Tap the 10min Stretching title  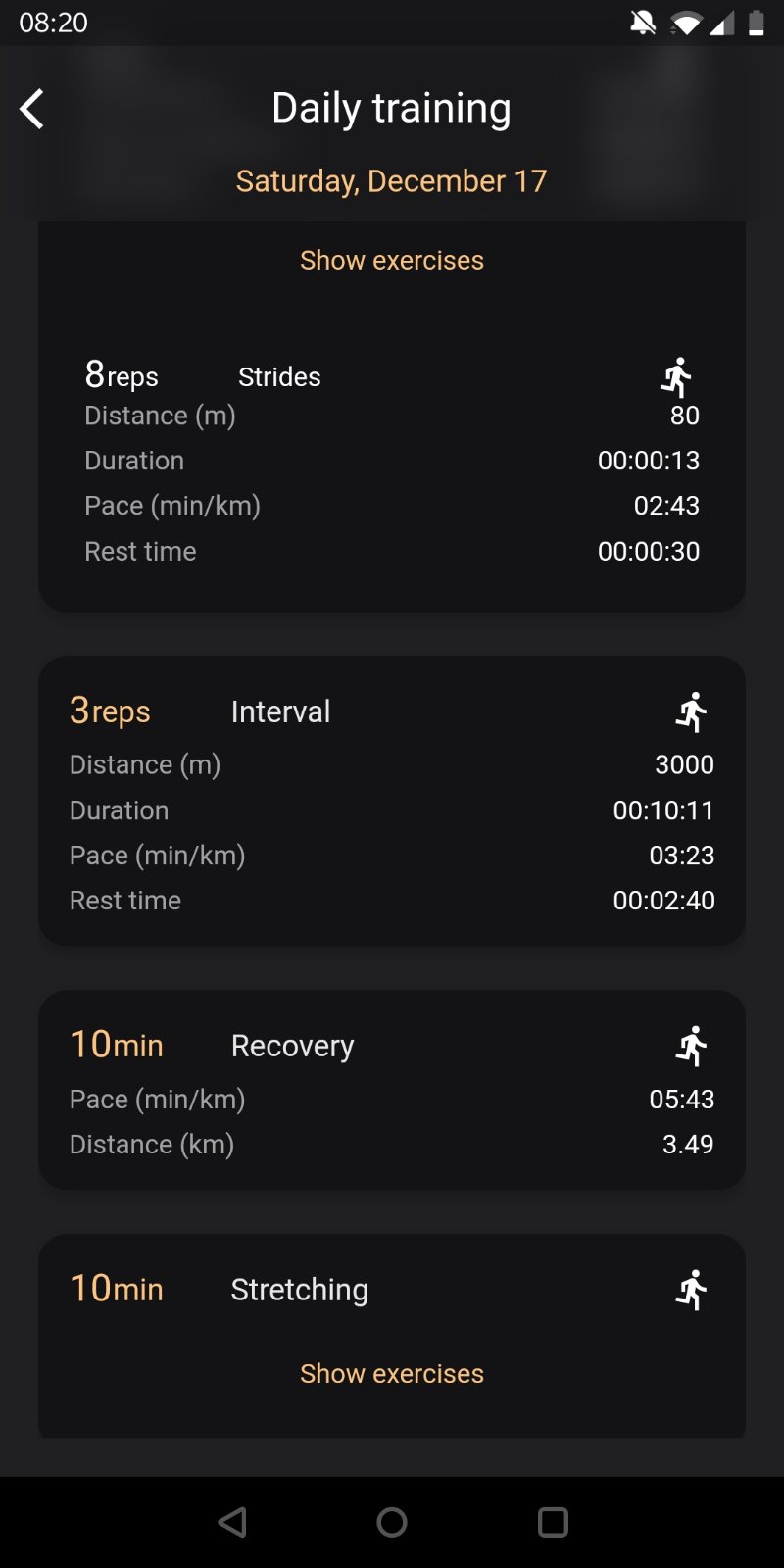(x=300, y=1290)
